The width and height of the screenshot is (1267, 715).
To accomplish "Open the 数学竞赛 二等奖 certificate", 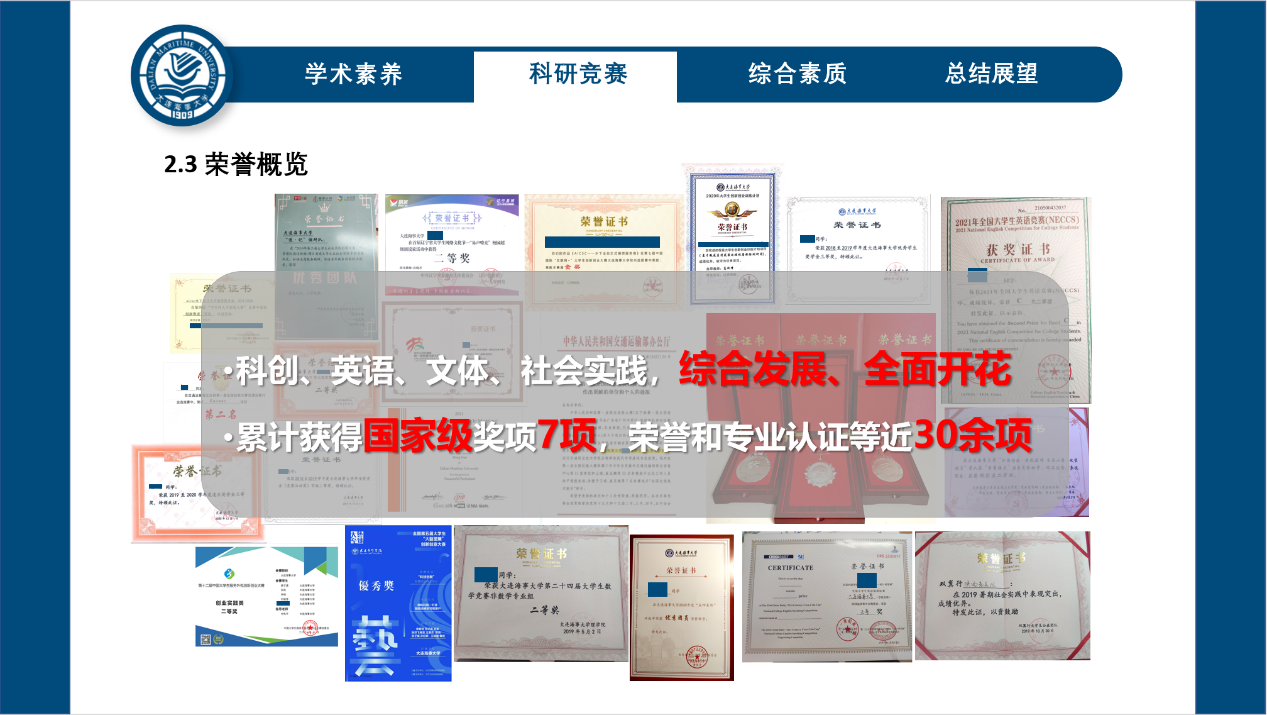I will click(541, 593).
